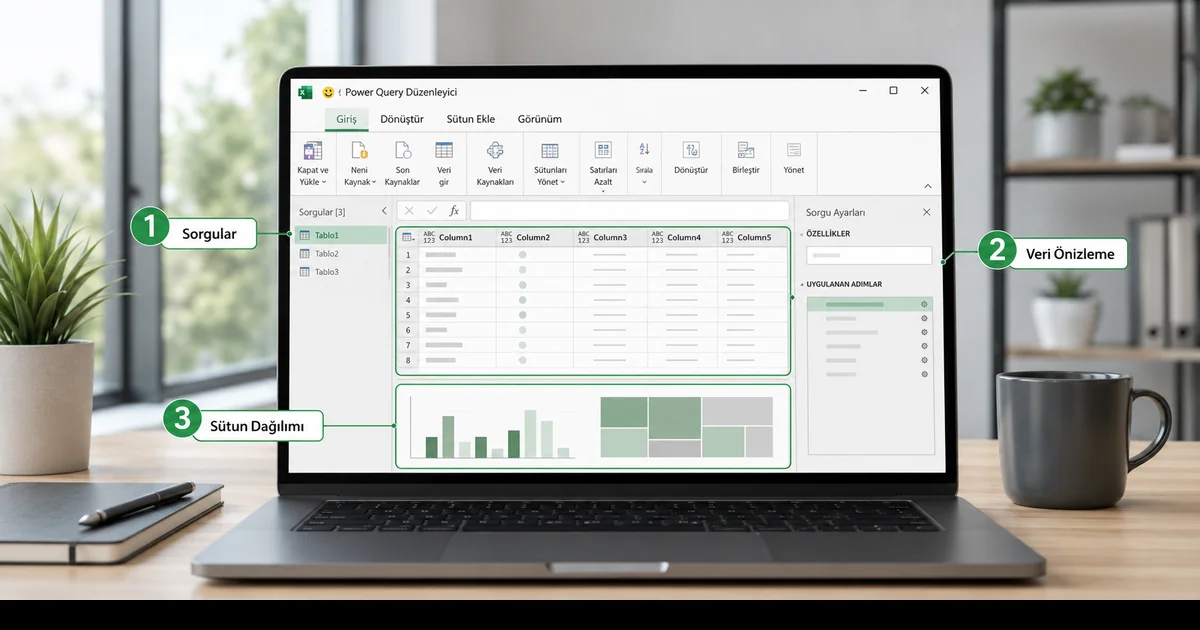Select the Column4 header
Viewport: 1200px width, 630px height.
coord(683,238)
